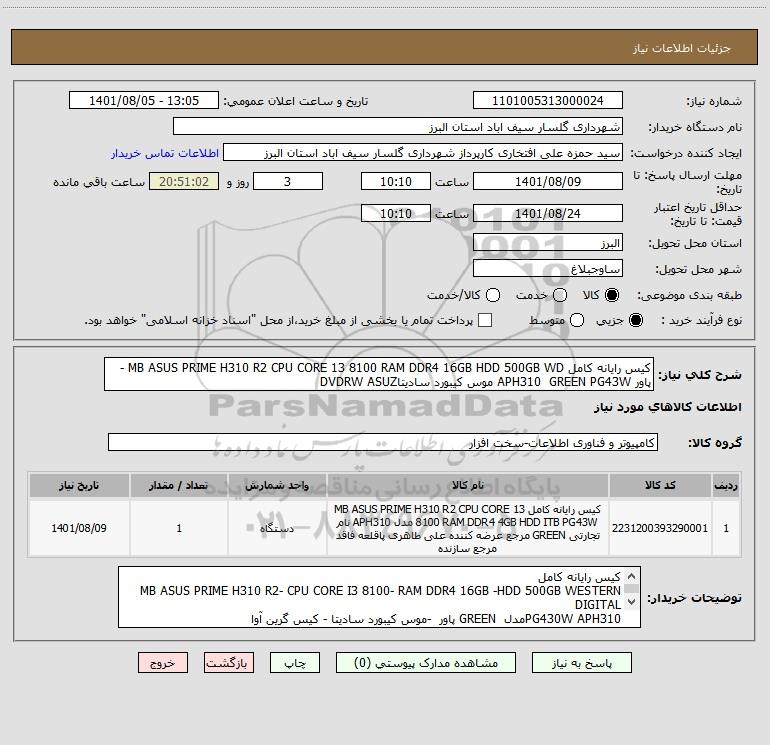The width and height of the screenshot is (770, 745).
Task: Click the unit cell دستگاه
Action: point(277,528)
